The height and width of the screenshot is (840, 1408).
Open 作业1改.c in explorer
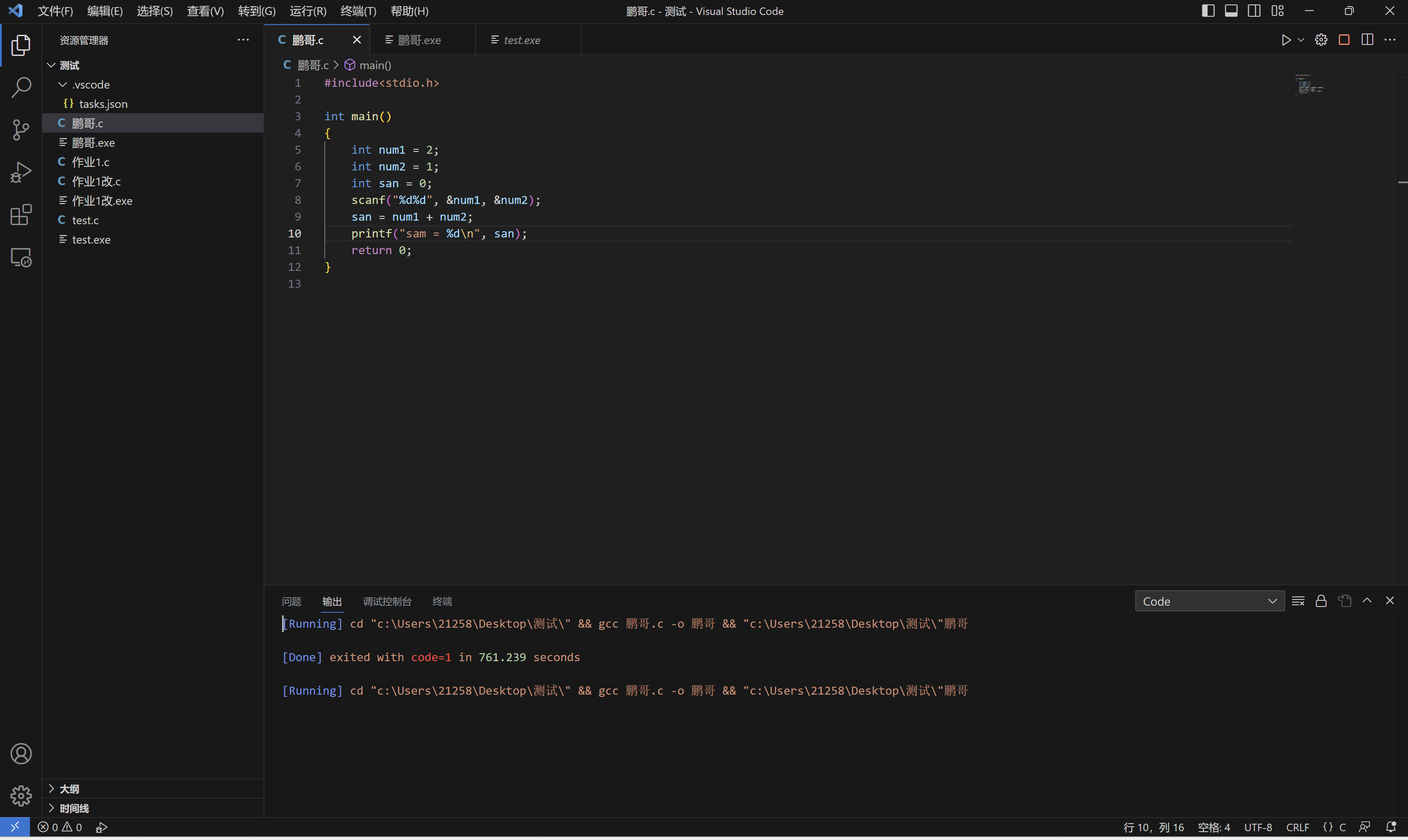click(x=153, y=181)
